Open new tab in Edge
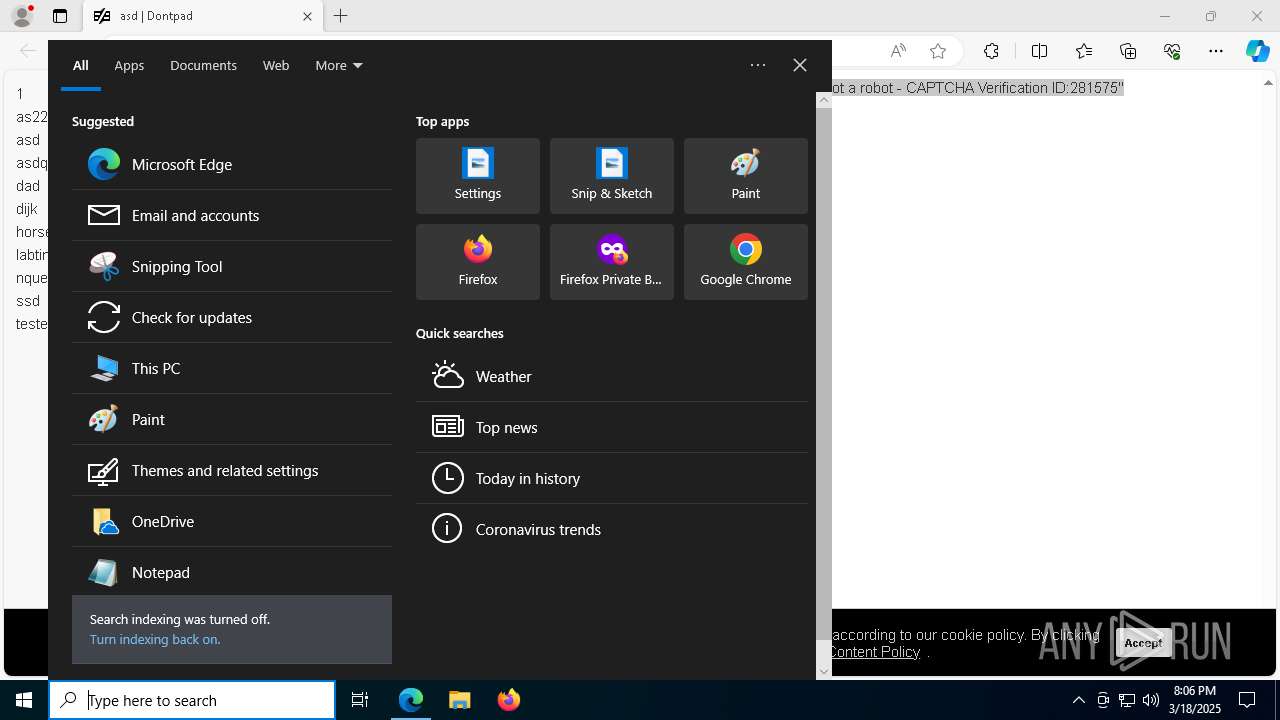Screen dimensions: 1280x720 (x=341, y=16)
